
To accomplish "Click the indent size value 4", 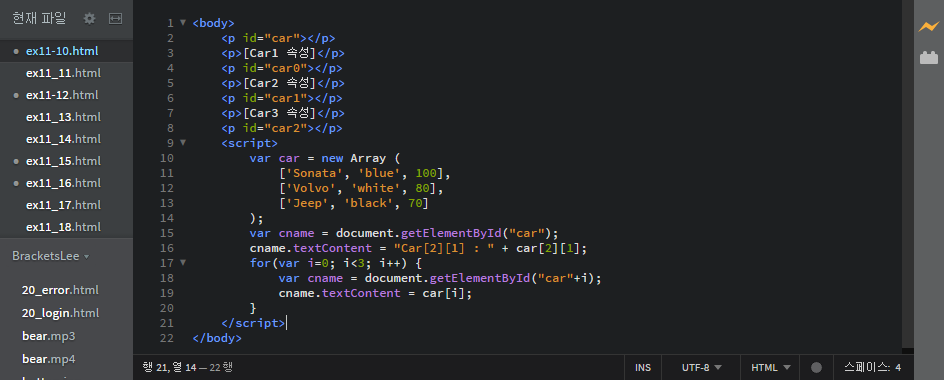I will pos(898,367).
